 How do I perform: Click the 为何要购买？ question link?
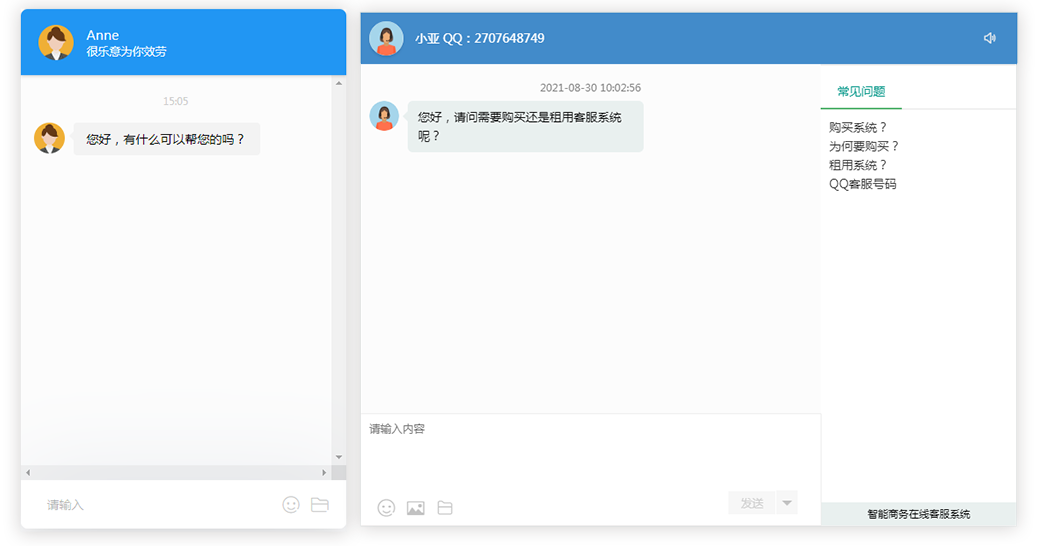(x=864, y=146)
